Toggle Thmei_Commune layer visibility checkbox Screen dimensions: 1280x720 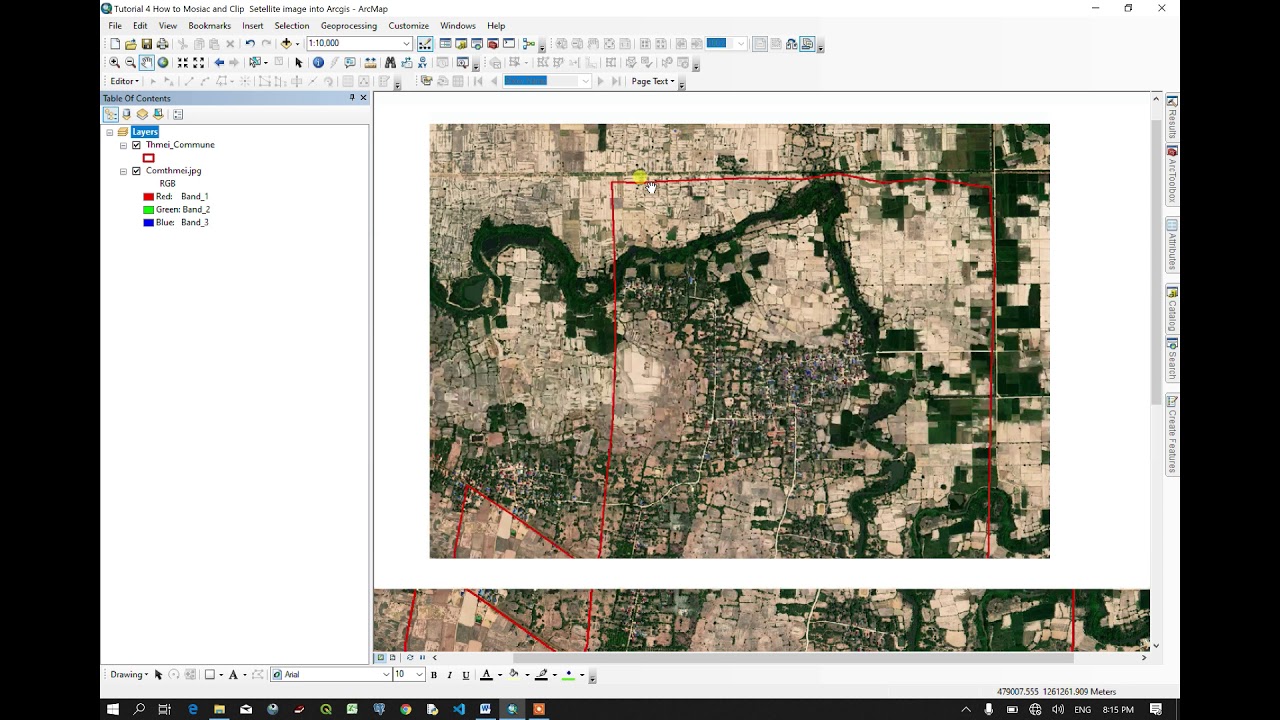pyautogui.click(x=137, y=145)
